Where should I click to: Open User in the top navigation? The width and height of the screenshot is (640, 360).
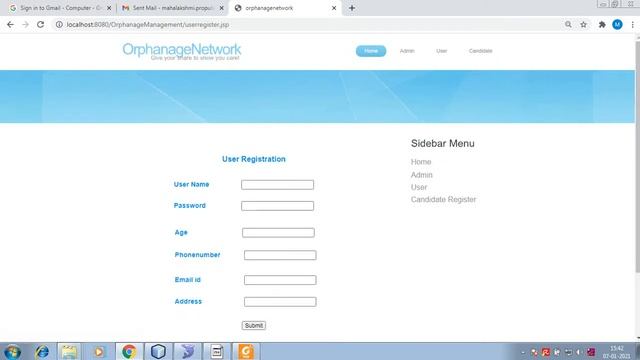coord(442,51)
